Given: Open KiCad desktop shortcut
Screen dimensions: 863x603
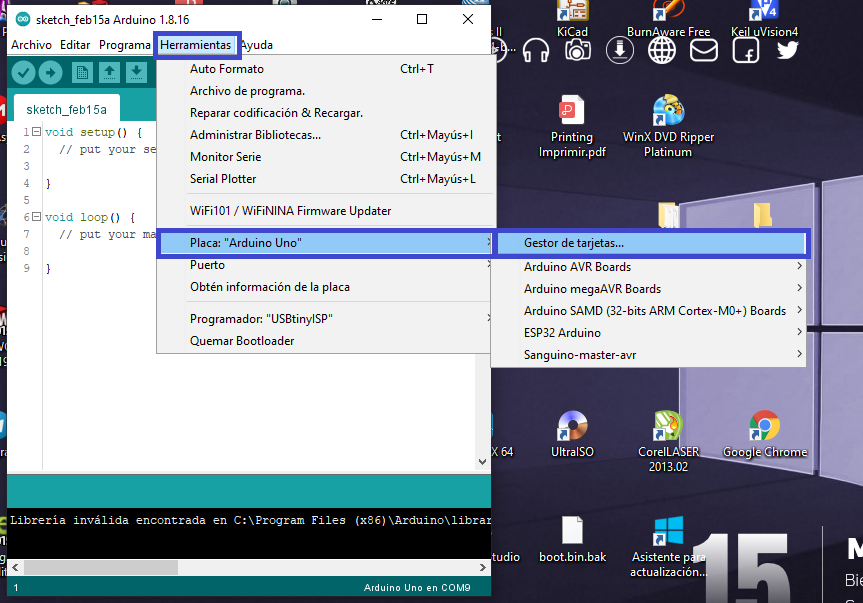Looking at the screenshot, I should pyautogui.click(x=572, y=19).
